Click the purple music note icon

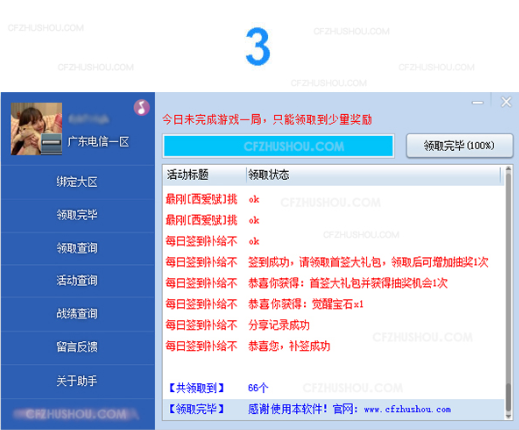pyautogui.click(x=142, y=107)
